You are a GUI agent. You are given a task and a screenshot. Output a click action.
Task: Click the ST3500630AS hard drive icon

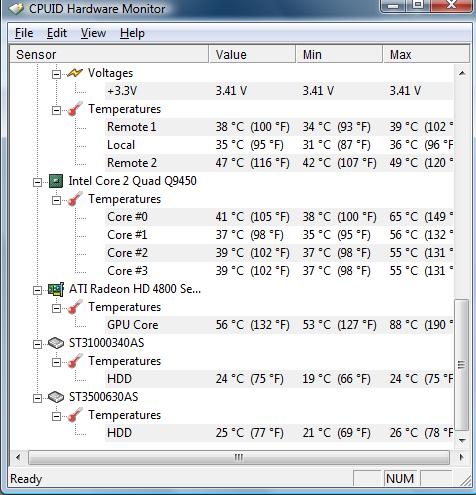coord(55,397)
